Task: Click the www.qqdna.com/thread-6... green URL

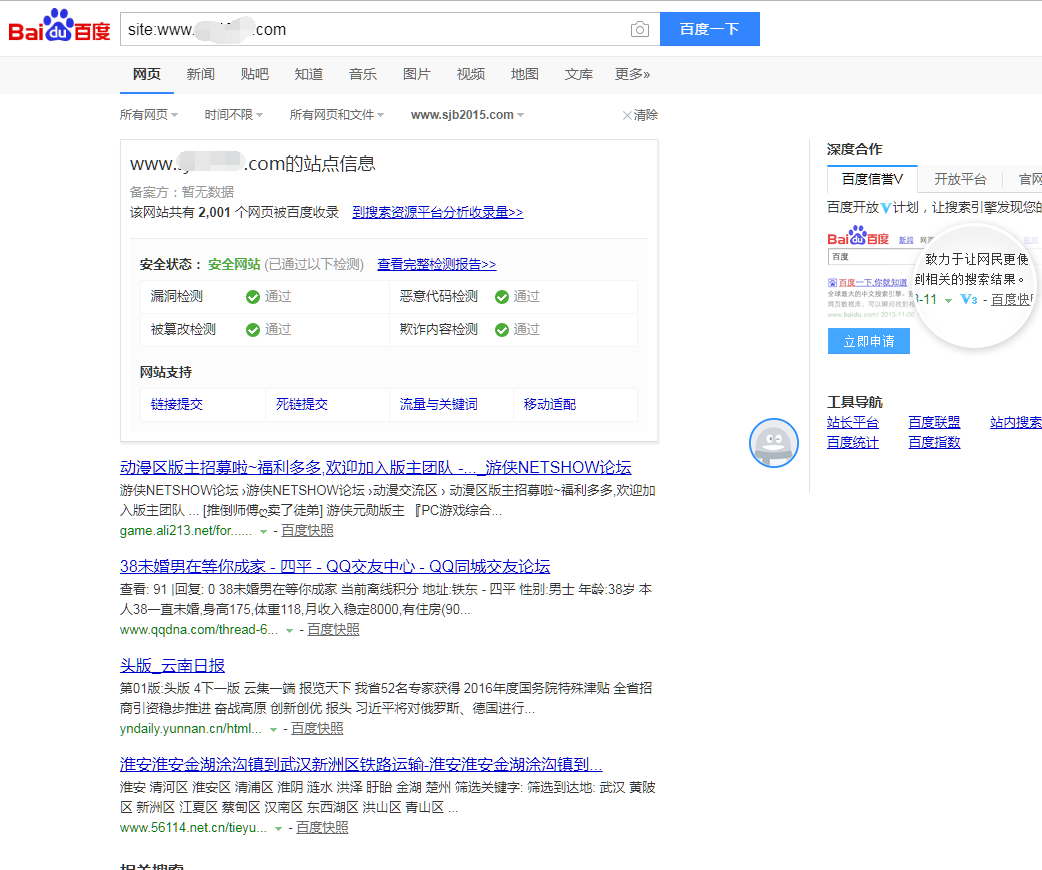Action: tap(199, 629)
